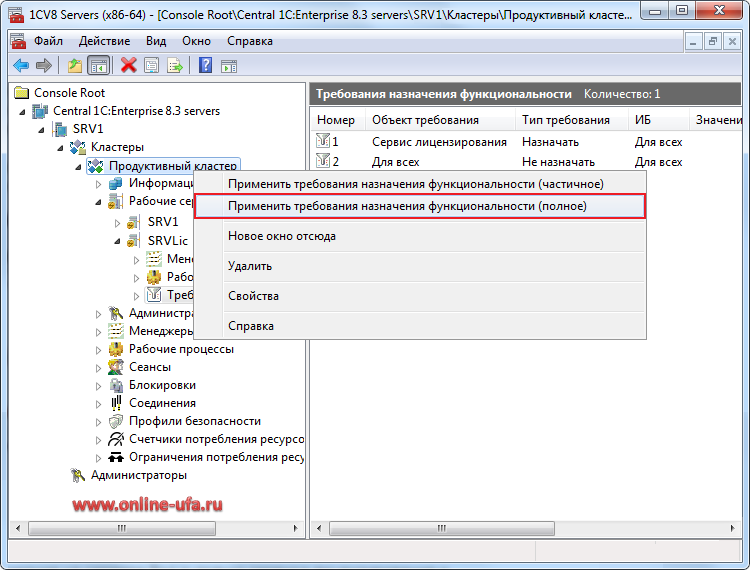Choose Применить требования назначения функциональности (полное)
Screen dimensions: 750x570
point(420,206)
